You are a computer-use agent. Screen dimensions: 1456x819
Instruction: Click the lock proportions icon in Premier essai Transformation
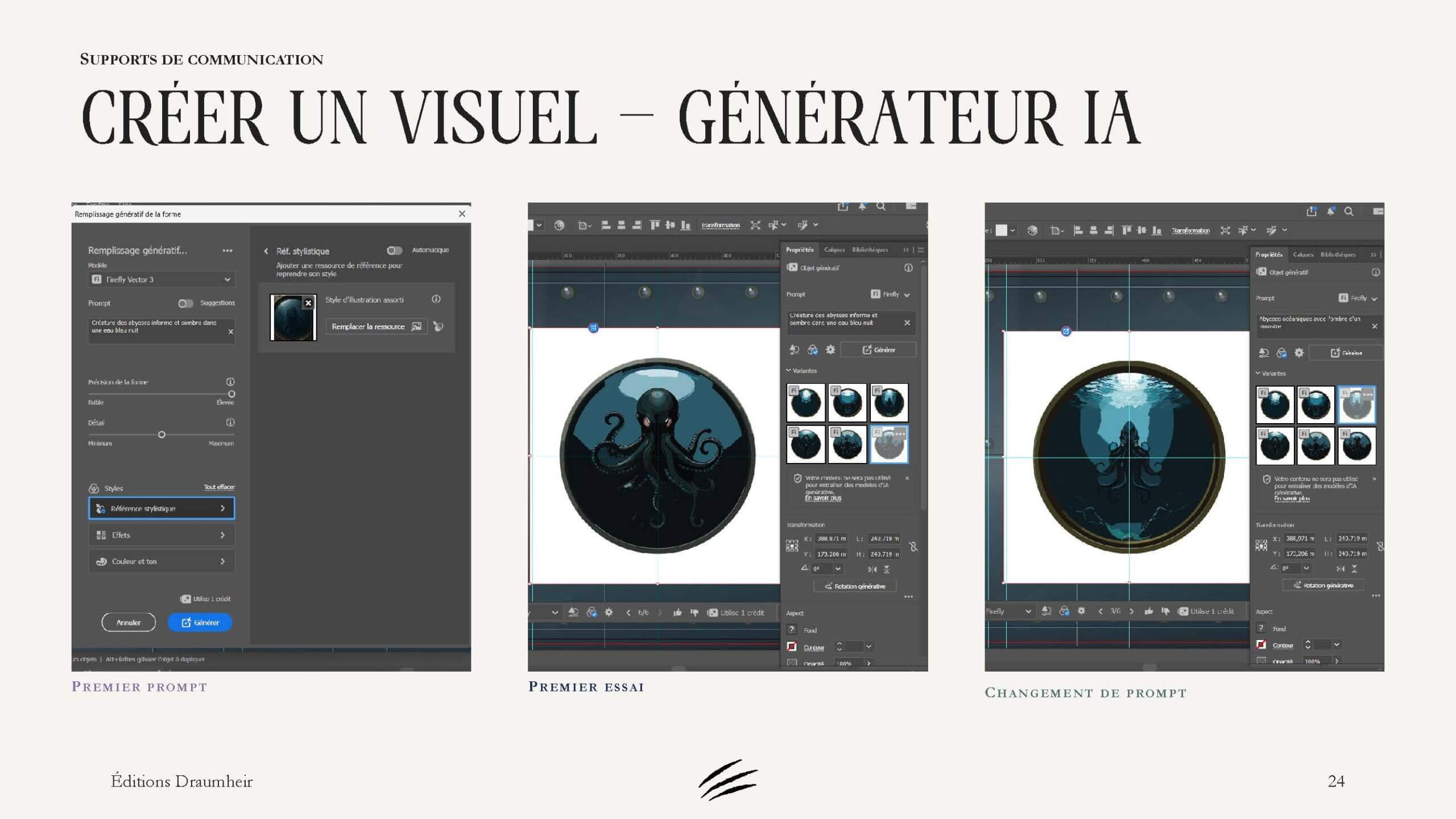tap(913, 547)
